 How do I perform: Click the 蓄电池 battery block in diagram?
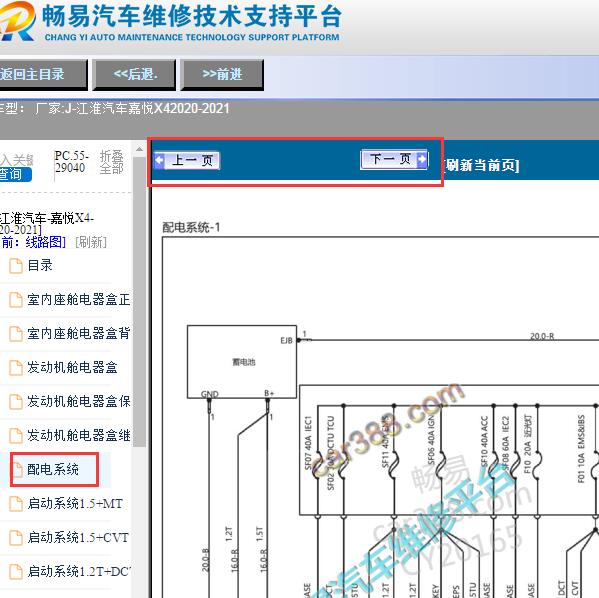(x=242, y=362)
